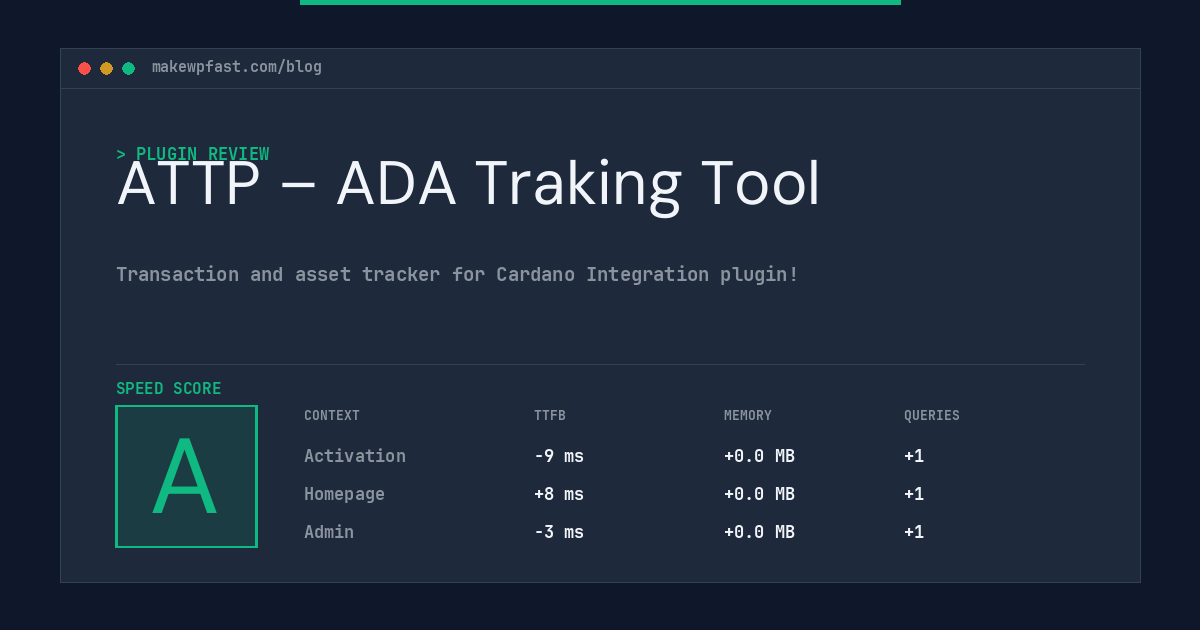The image size is (1200, 630).
Task: Click the '+8 ms' TTFB value
Action: tap(559, 494)
